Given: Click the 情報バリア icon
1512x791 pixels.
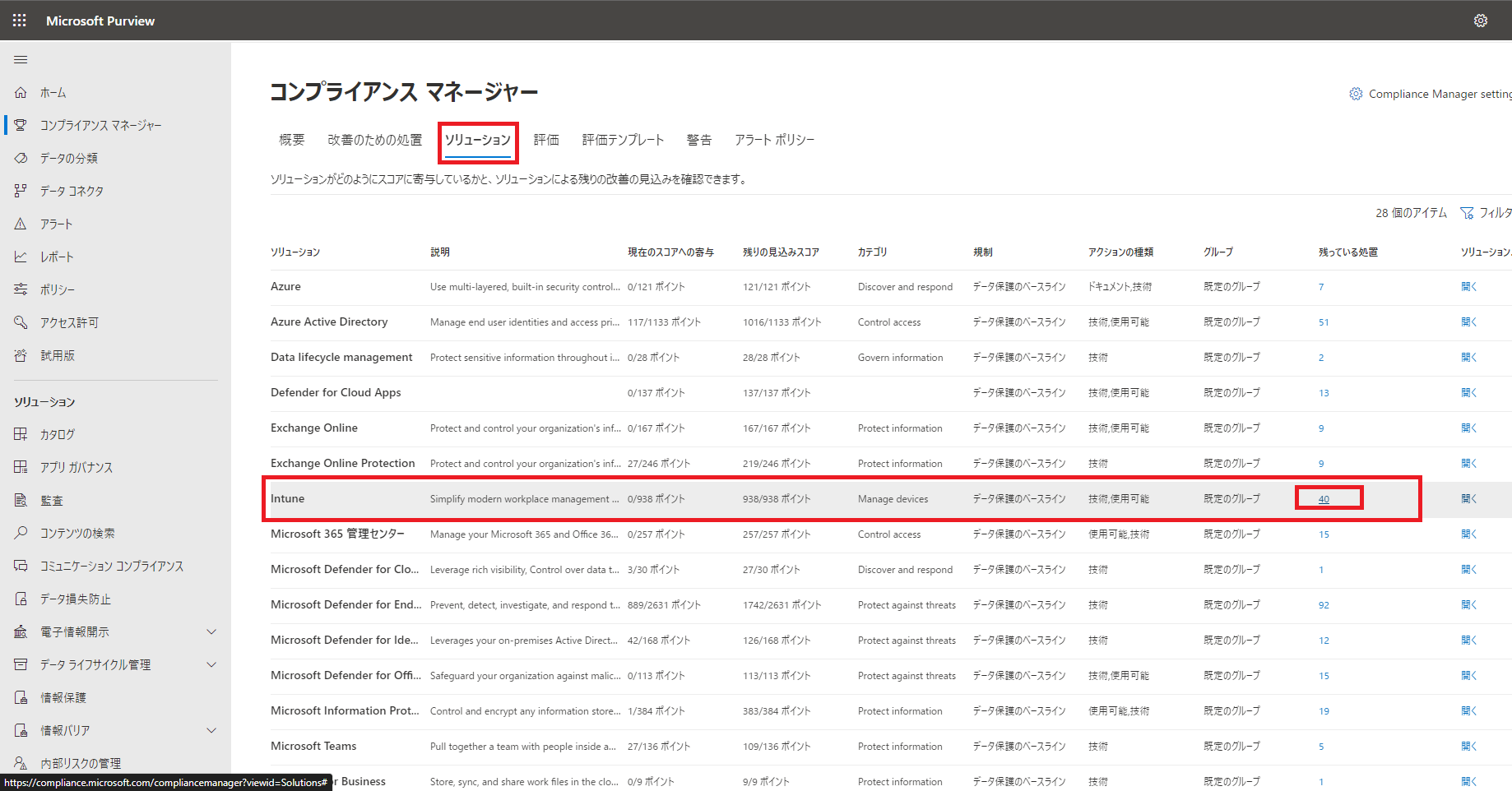Looking at the screenshot, I should coord(21,730).
